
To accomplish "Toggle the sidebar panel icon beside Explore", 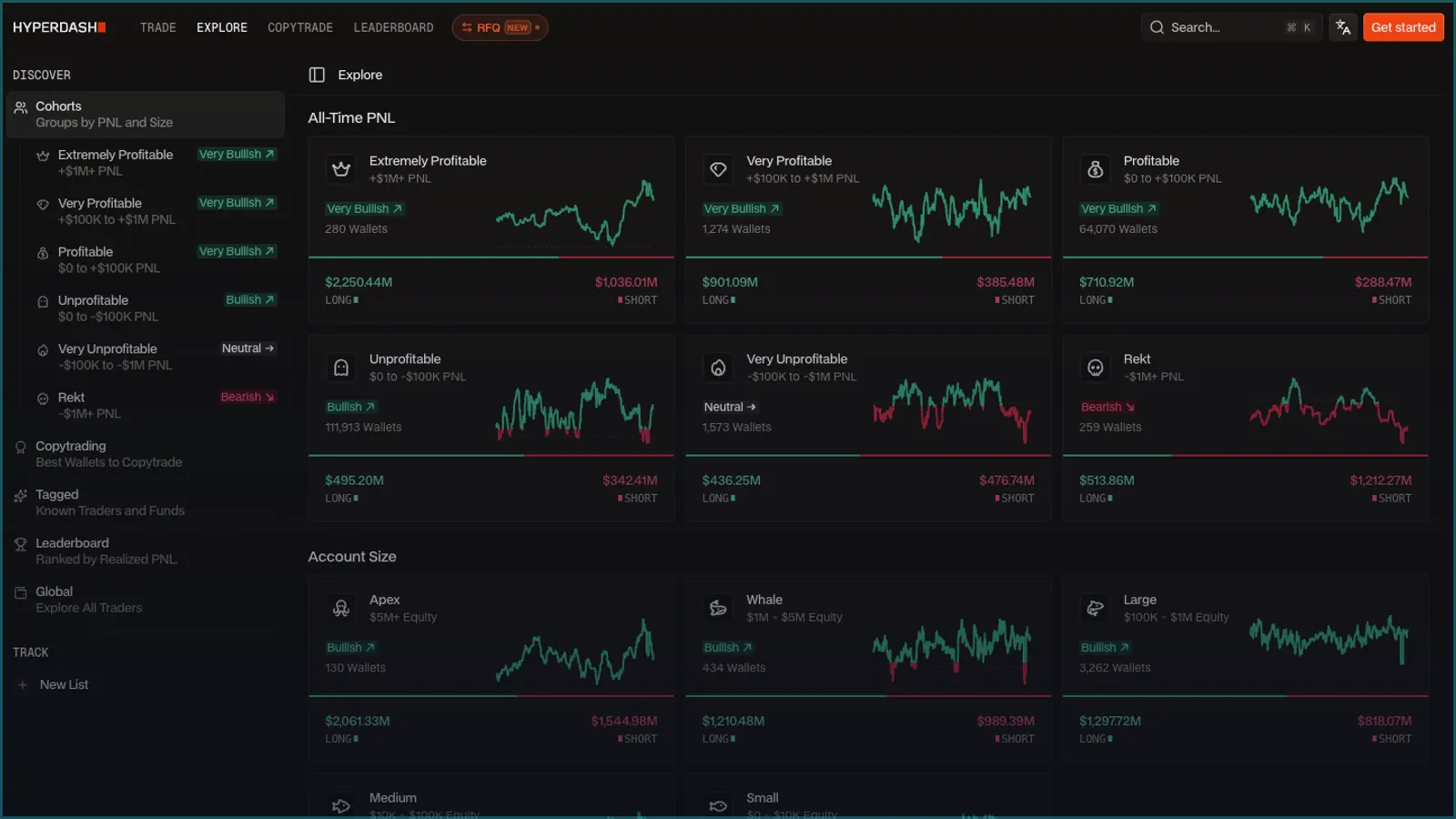I will tap(317, 75).
